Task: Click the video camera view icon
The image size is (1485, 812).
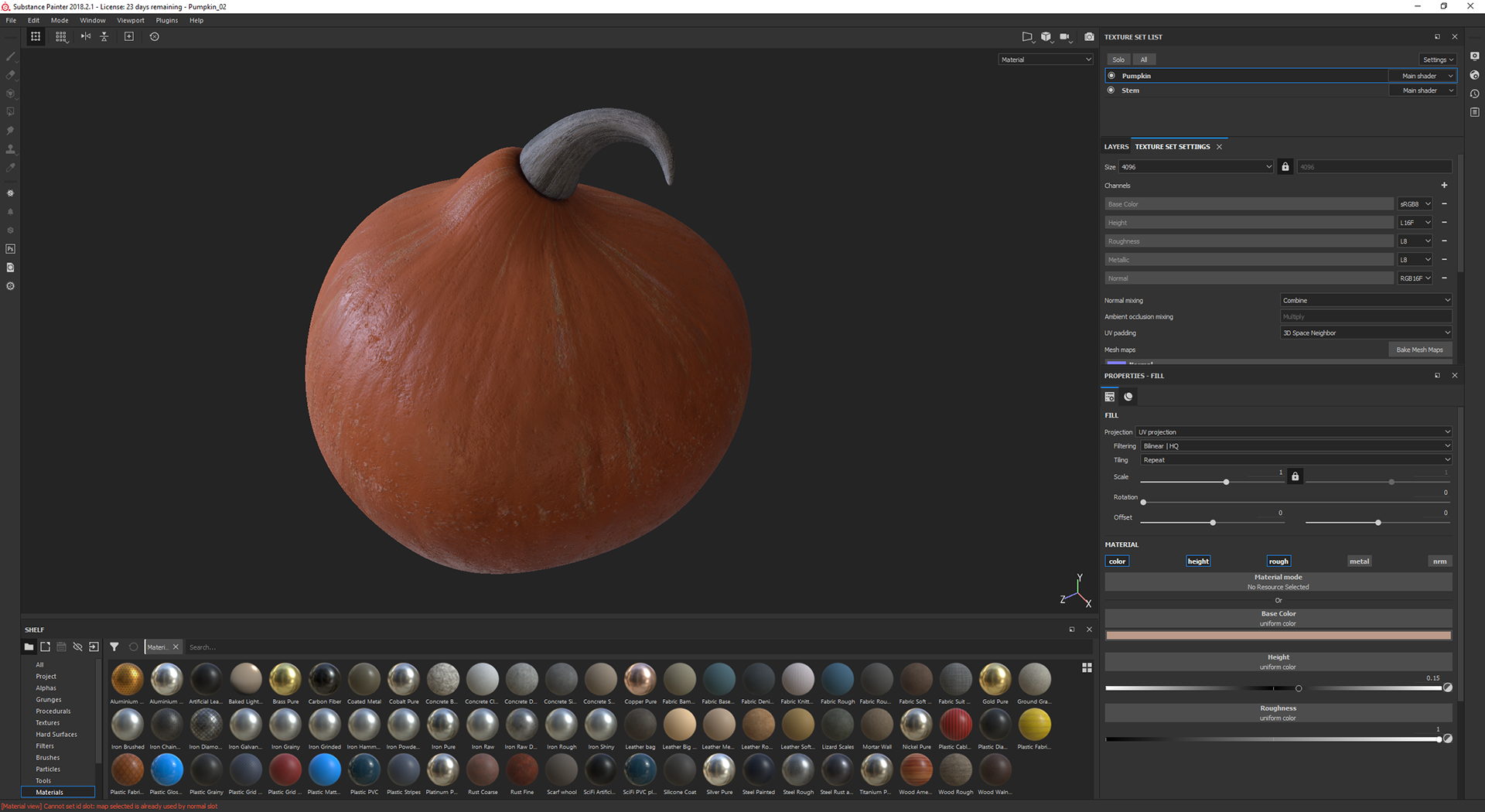Action: click(1064, 36)
